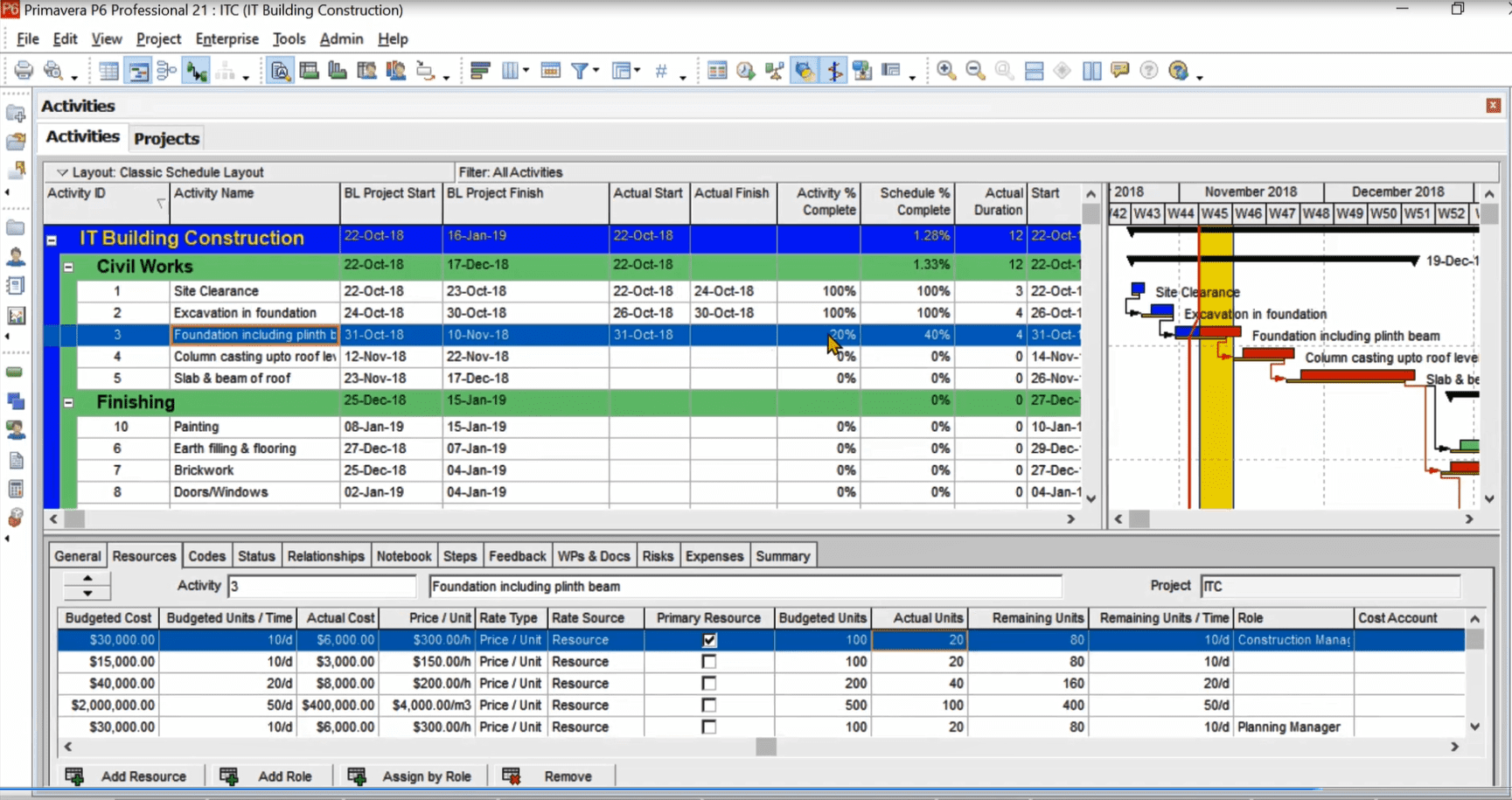The image size is (1512, 800).
Task: Show Resource Usage Spreadsheet icon
Action: coord(366,71)
